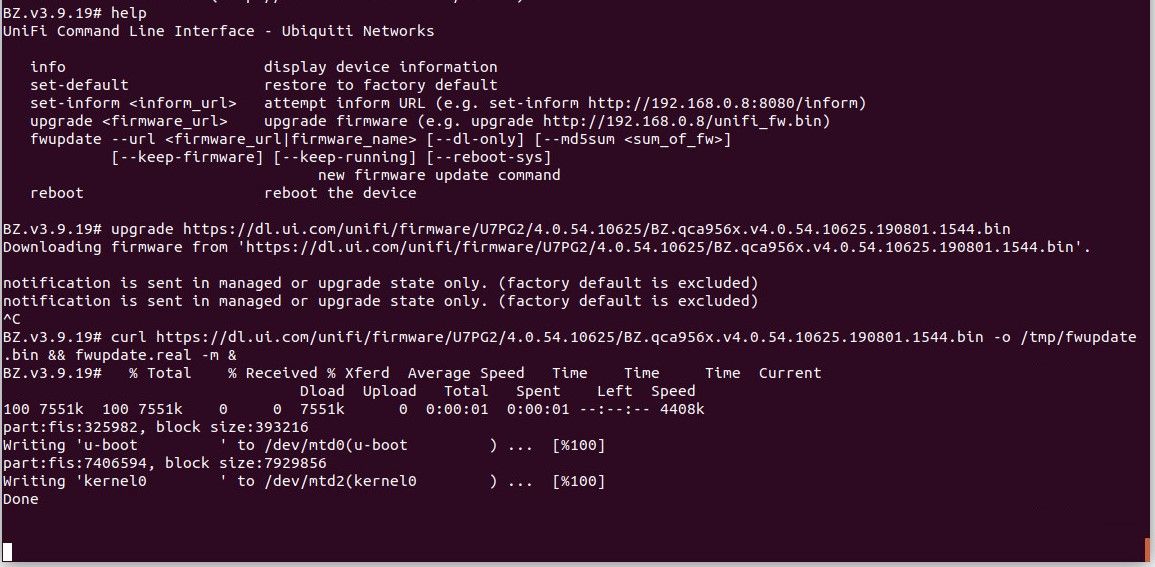The height and width of the screenshot is (567, 1155).
Task: Click the [%100] progress on the u-boot line
Action: coord(579,445)
